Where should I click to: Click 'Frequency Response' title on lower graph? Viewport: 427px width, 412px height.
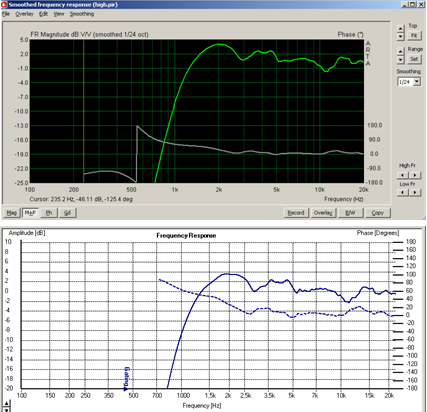186,236
